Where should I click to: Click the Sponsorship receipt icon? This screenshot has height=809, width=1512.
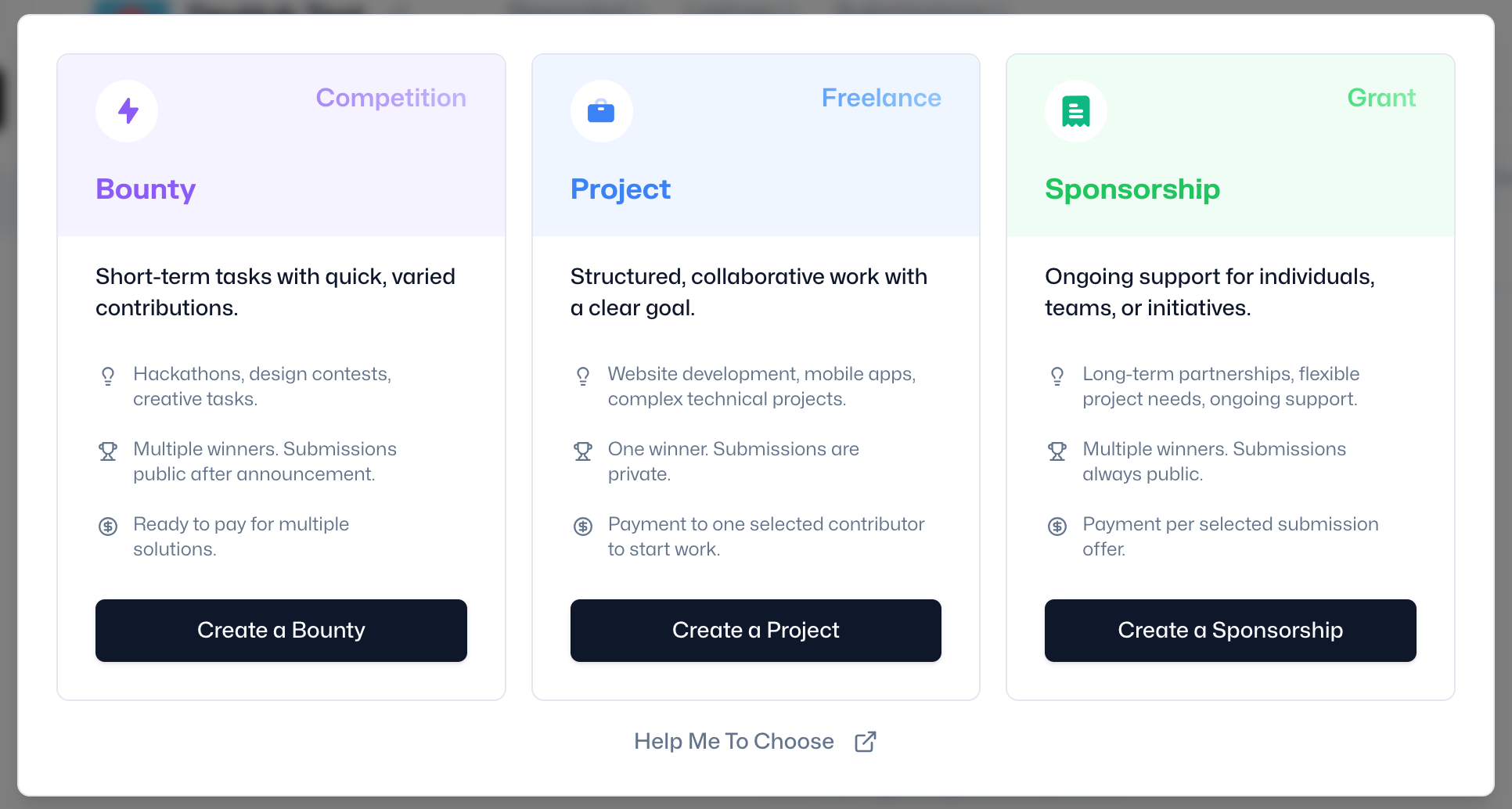(1075, 111)
